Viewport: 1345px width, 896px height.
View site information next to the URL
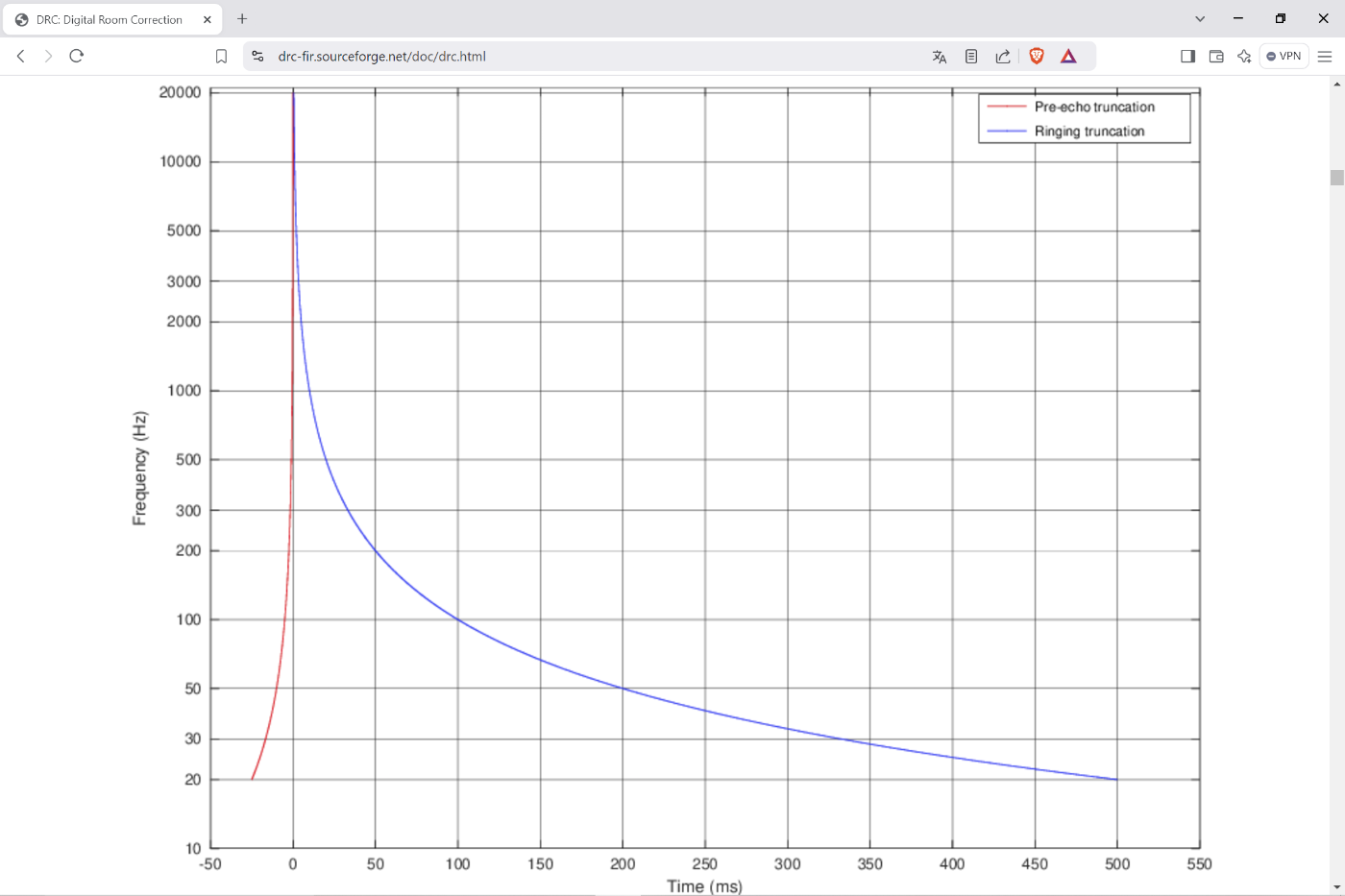click(x=257, y=57)
